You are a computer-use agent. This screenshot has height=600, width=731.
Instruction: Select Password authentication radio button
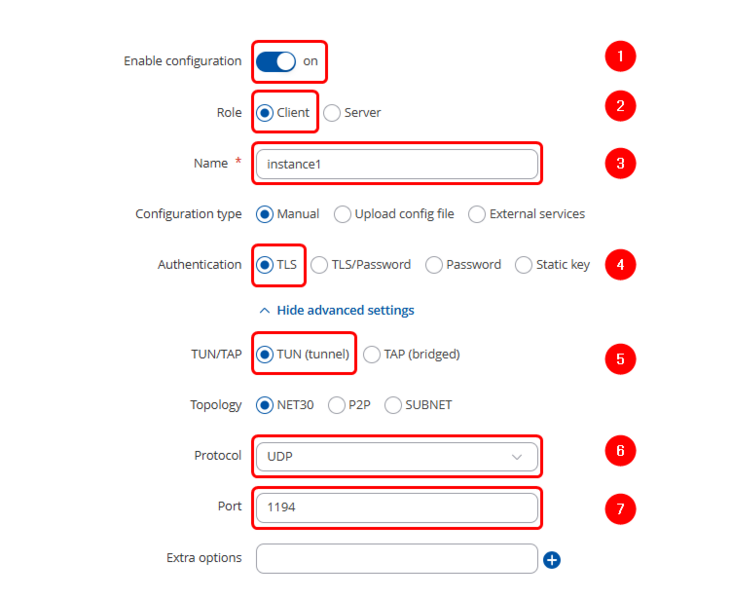point(434,265)
